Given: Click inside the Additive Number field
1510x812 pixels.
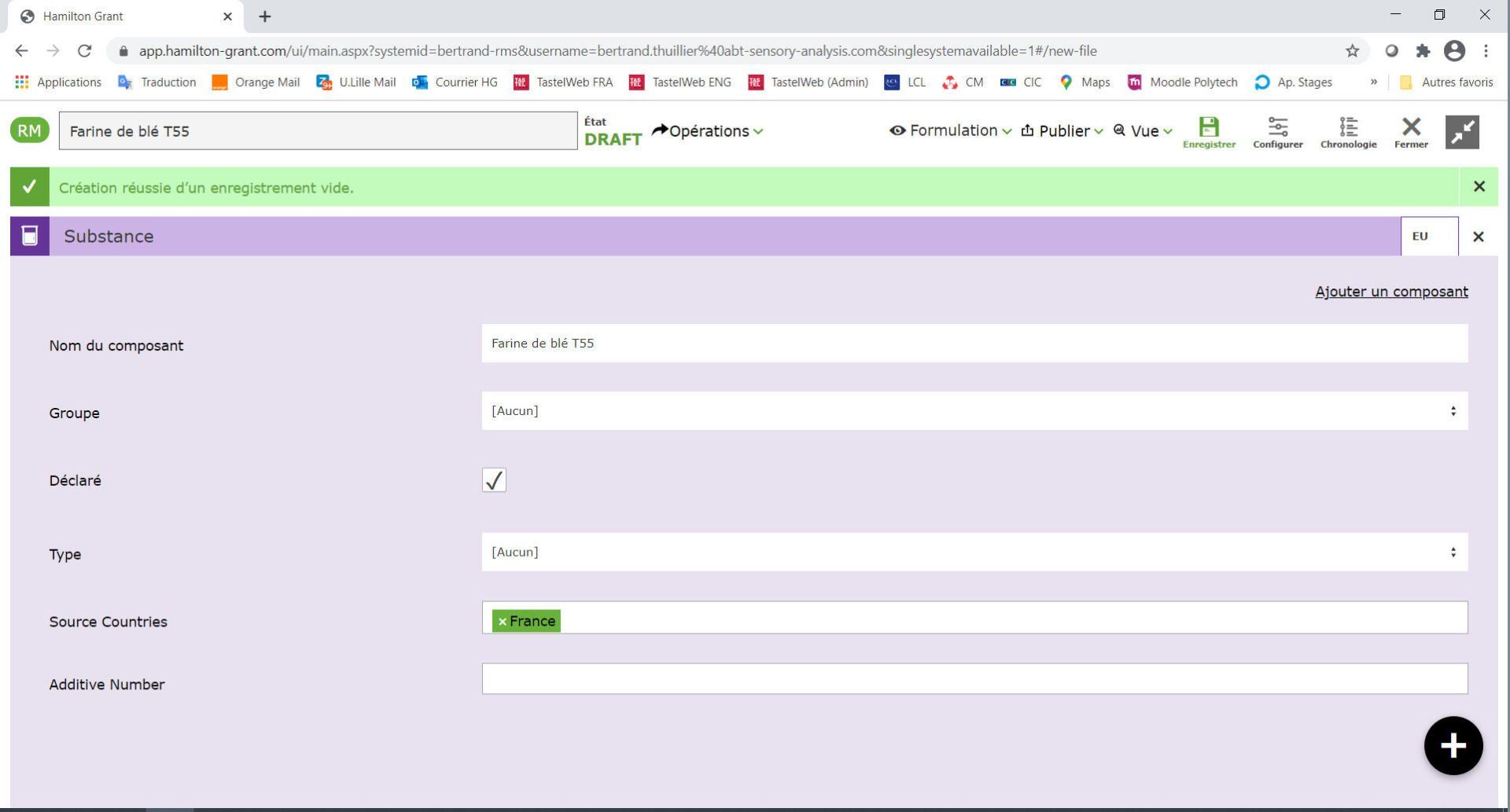Looking at the screenshot, I should 975,678.
